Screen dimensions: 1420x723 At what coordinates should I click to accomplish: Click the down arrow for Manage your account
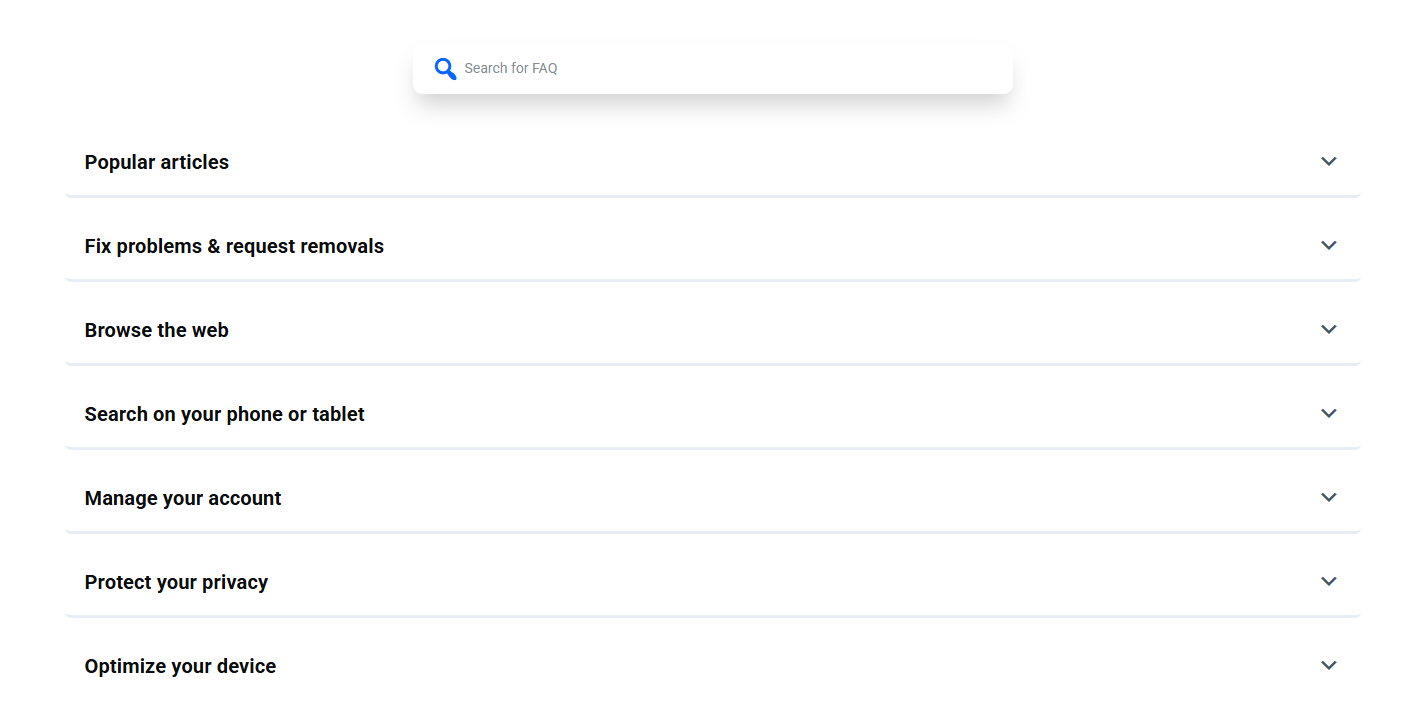[1328, 498]
